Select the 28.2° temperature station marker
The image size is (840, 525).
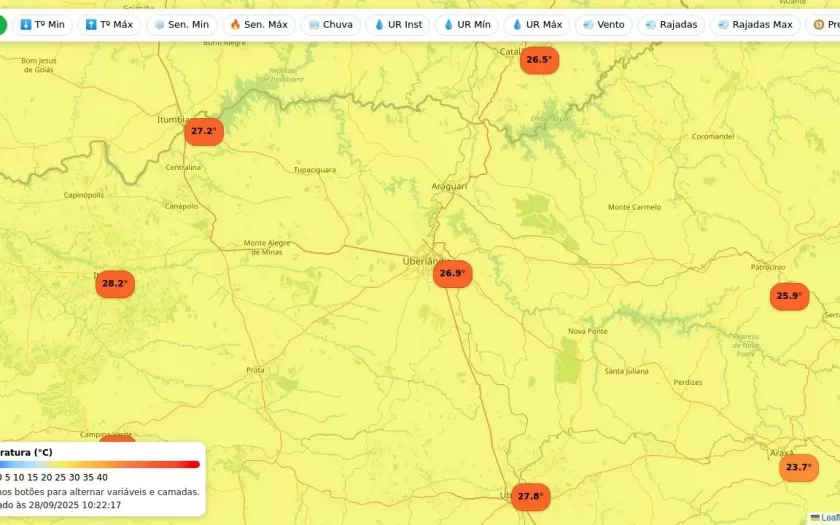[x=115, y=283]
